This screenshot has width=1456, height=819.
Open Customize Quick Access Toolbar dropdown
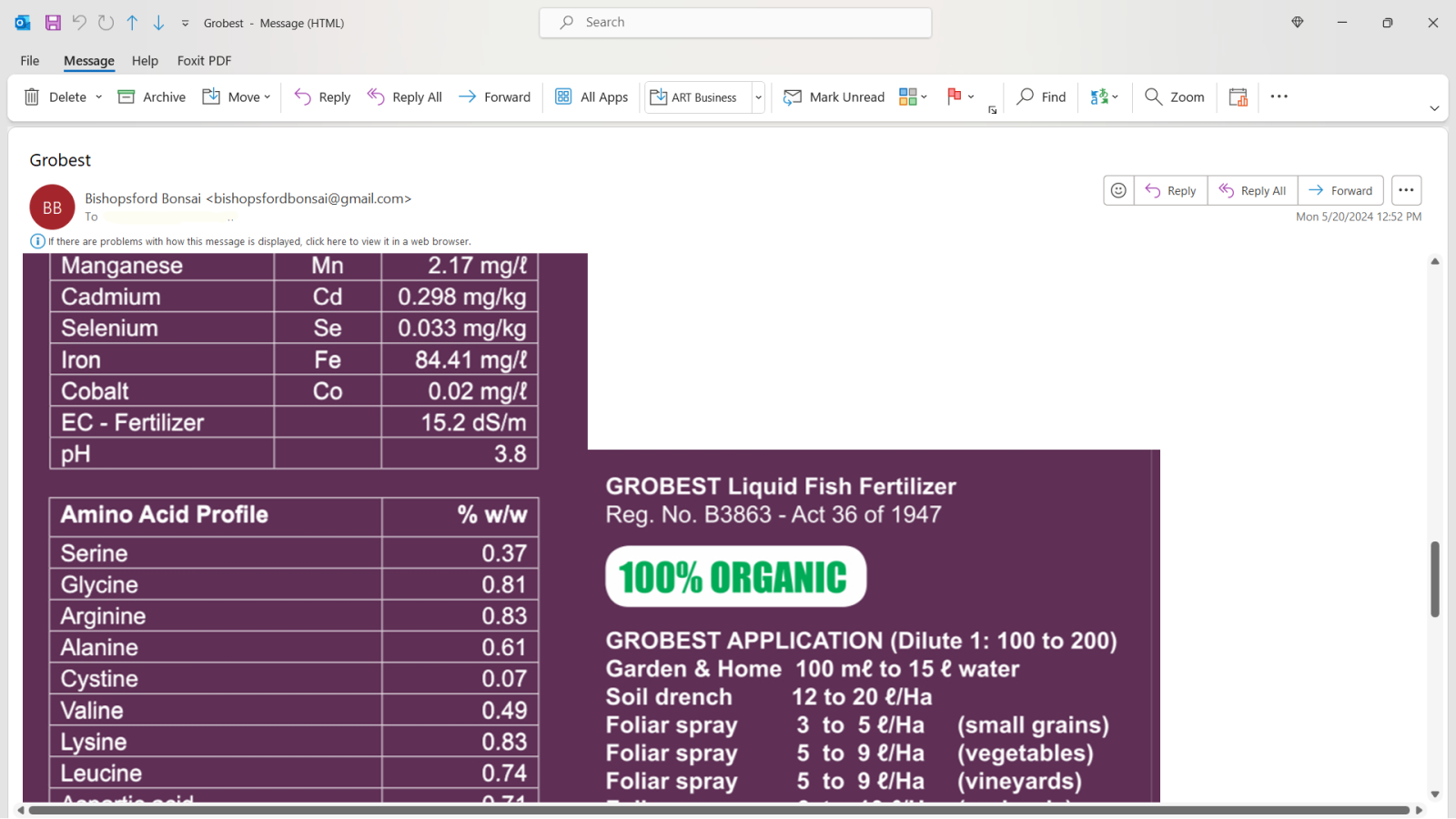coord(185,24)
